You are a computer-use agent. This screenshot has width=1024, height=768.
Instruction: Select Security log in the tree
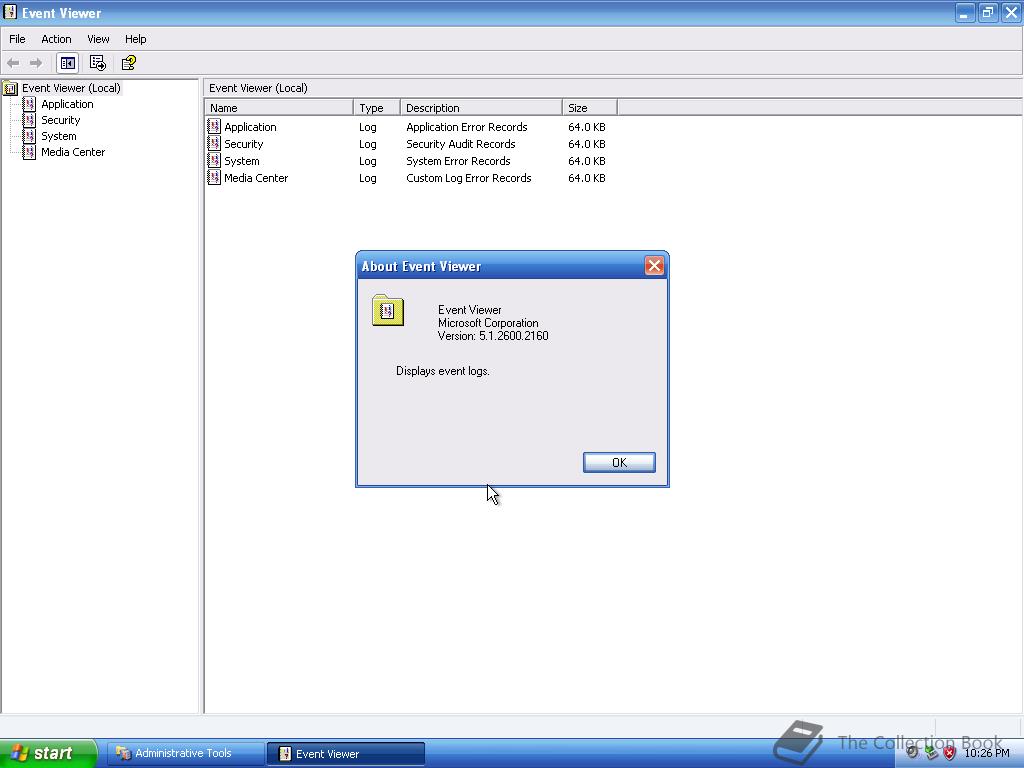click(x=61, y=120)
